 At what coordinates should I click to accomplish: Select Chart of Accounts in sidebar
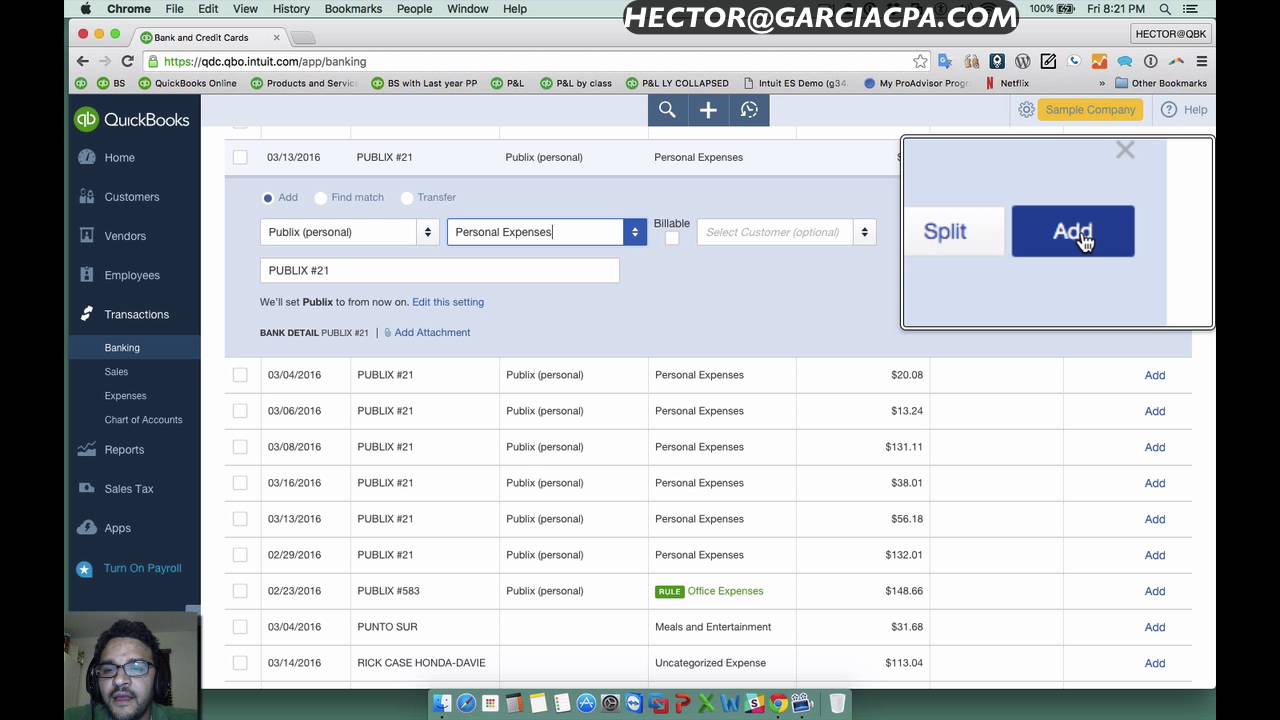pos(143,420)
